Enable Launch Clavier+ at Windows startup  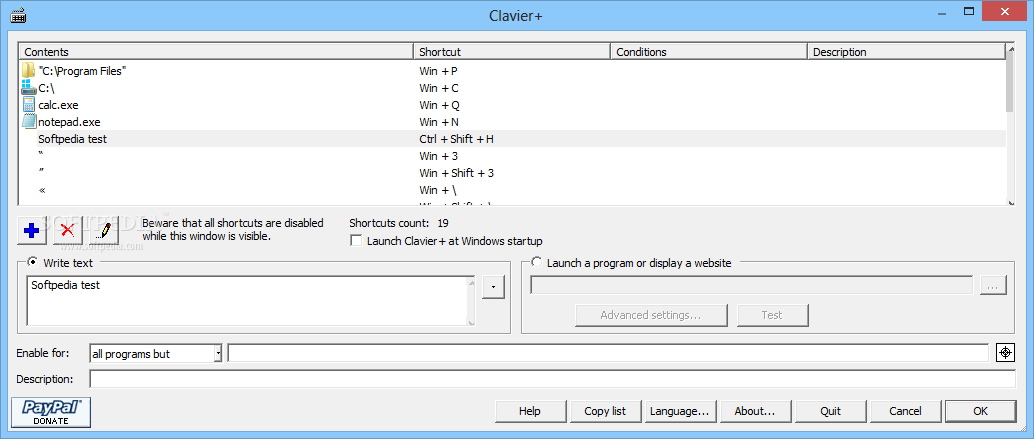pos(356,241)
